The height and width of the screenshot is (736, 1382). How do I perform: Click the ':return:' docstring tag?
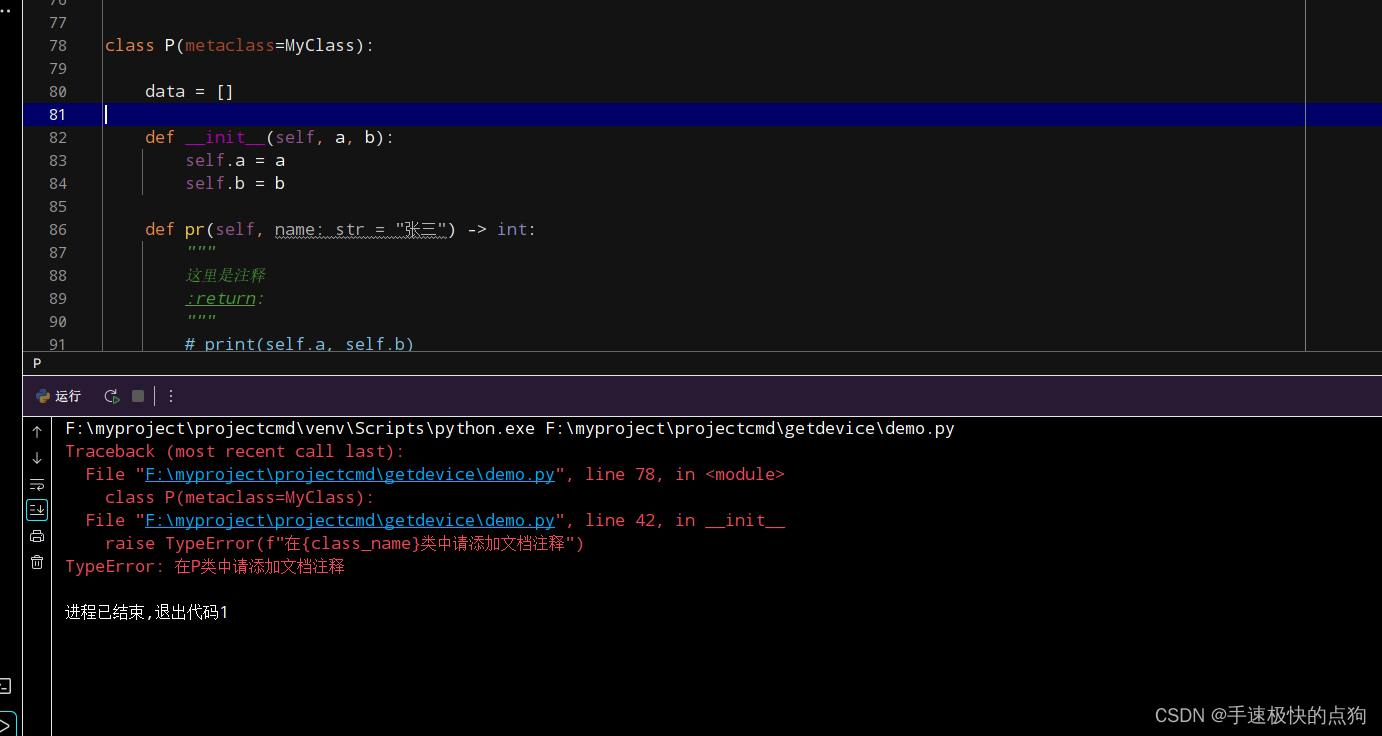tap(225, 299)
